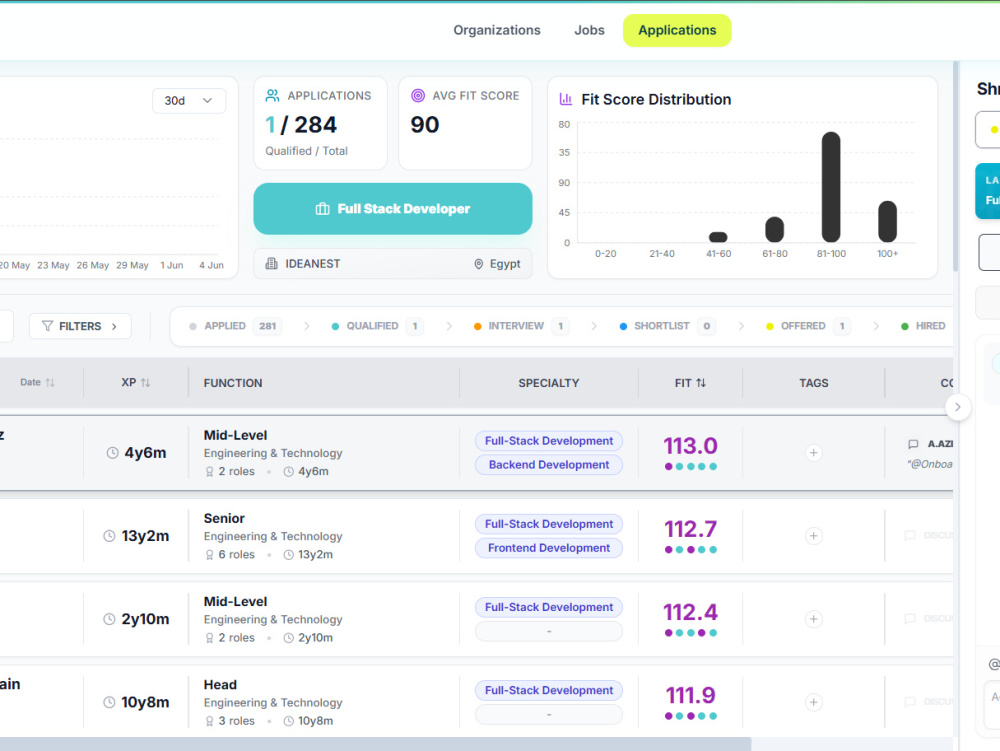
Task: Click the vertical scrollbar of the main panel
Action: pos(955,166)
